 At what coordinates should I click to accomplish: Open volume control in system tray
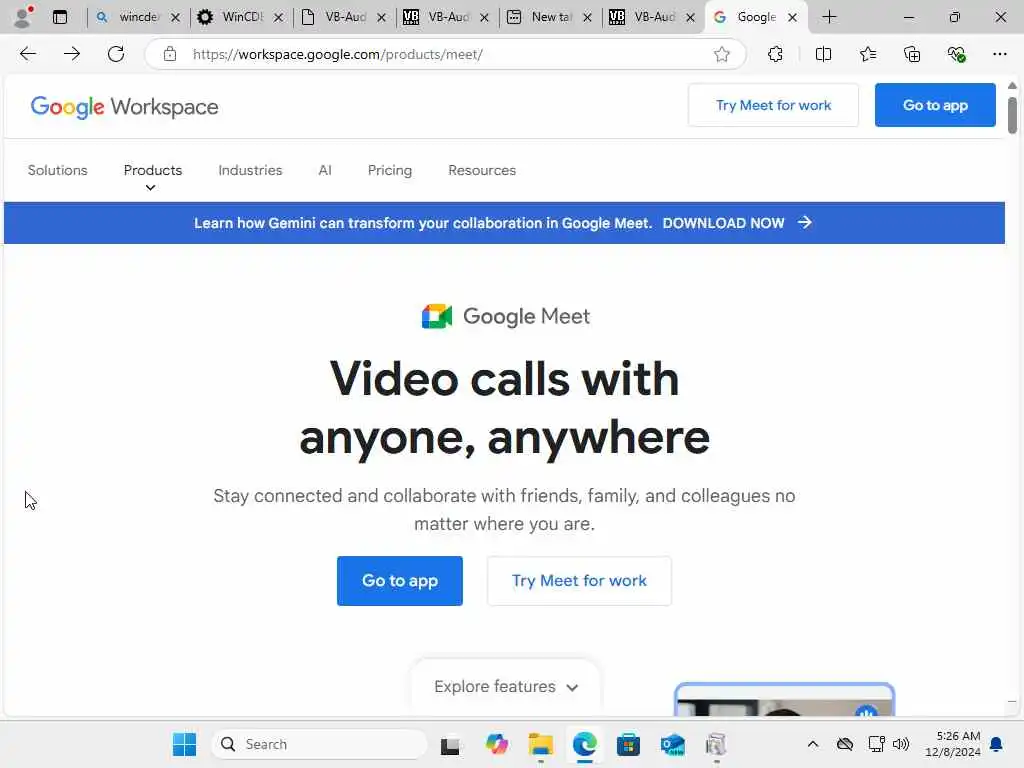click(x=901, y=744)
